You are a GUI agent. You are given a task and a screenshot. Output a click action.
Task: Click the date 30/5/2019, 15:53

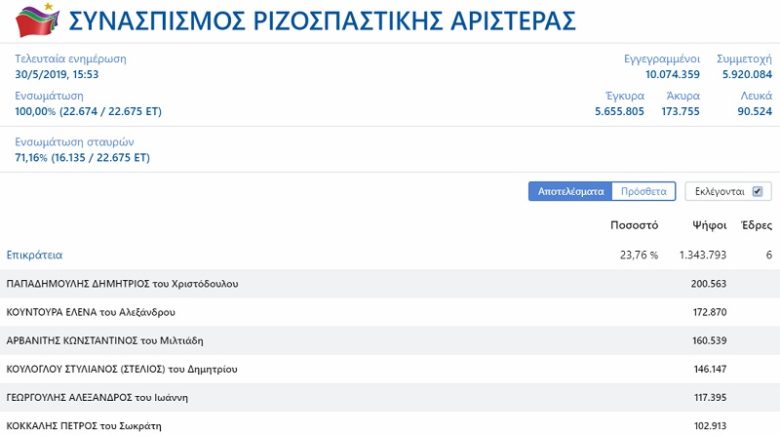pyautogui.click(x=57, y=74)
